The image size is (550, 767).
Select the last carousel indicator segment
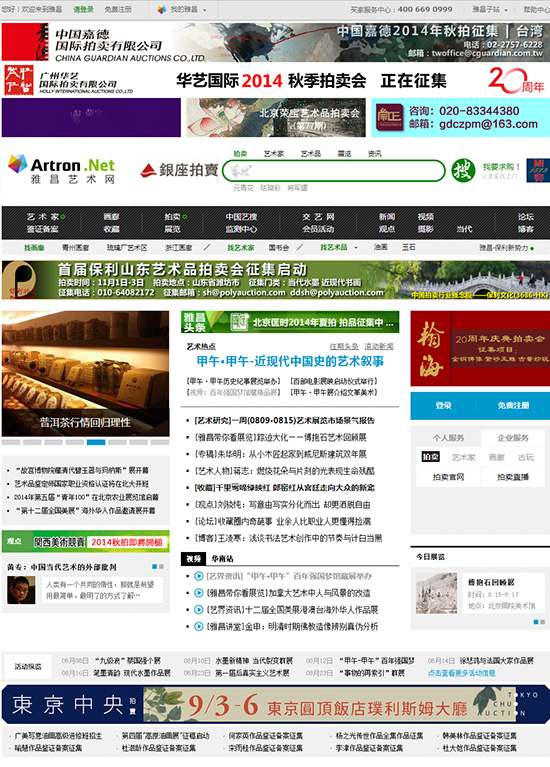coord(160,442)
